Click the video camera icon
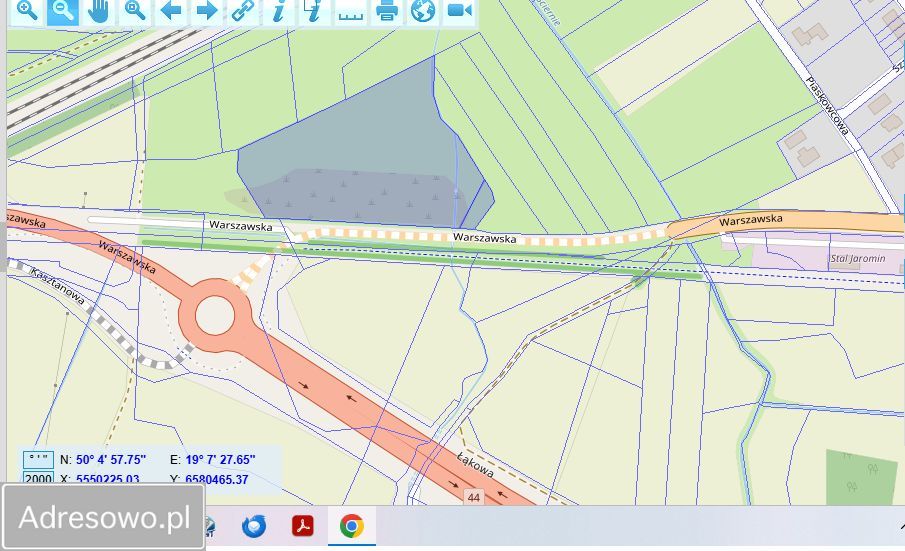This screenshot has height=551, width=905. (459, 10)
